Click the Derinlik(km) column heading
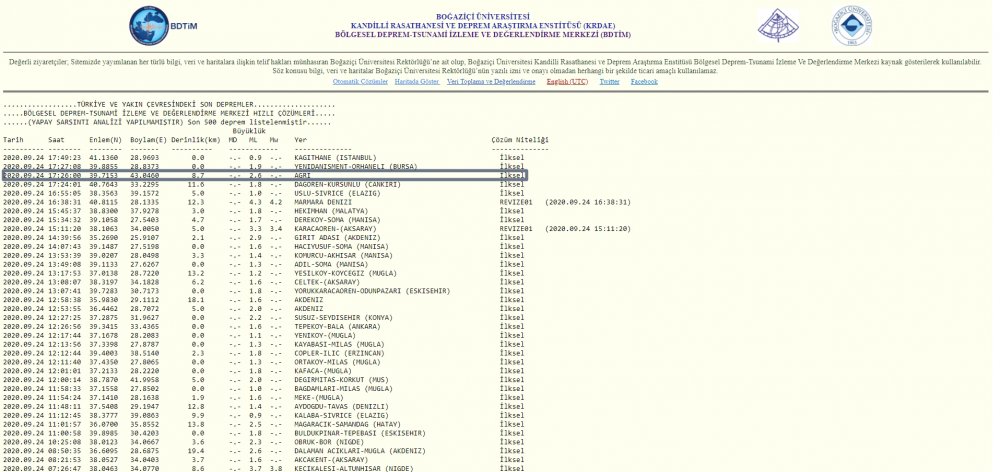The width and height of the screenshot is (1000, 472). [195, 140]
